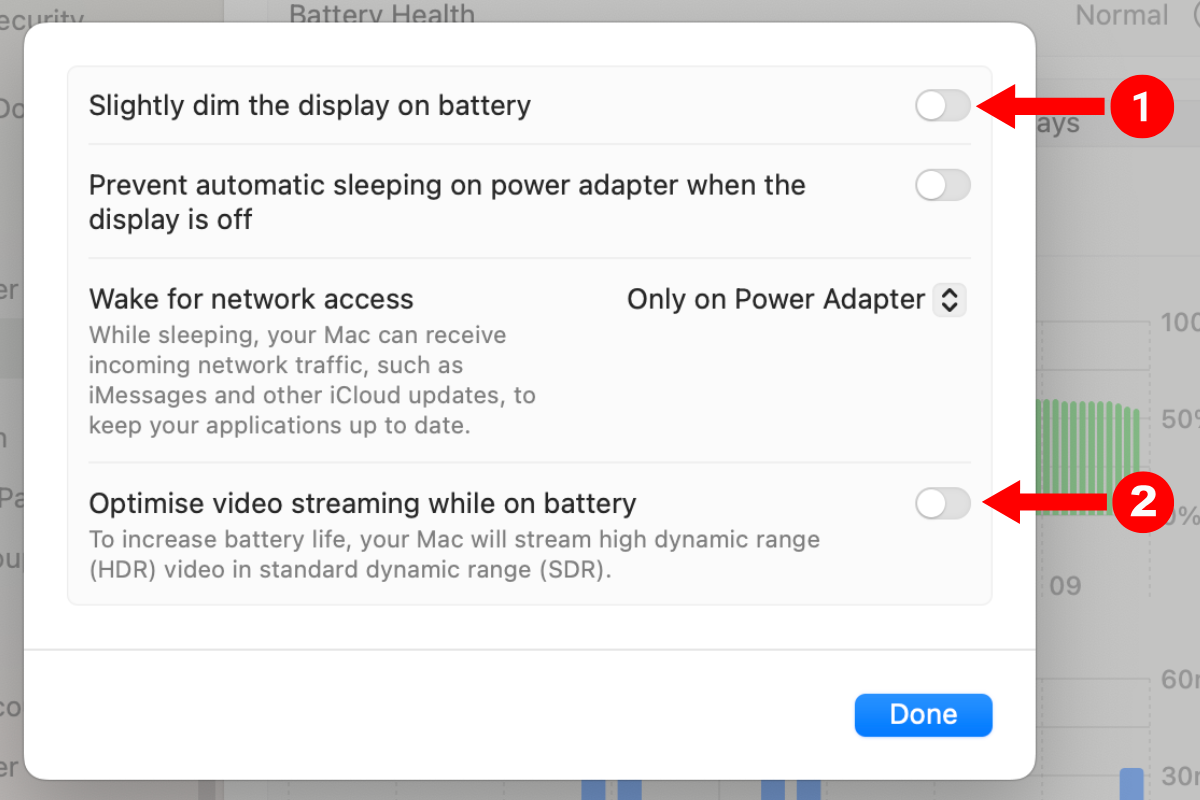The width and height of the screenshot is (1200, 800).
Task: Click the 'Optimise video streaming while on battery' label
Action: click(x=362, y=503)
